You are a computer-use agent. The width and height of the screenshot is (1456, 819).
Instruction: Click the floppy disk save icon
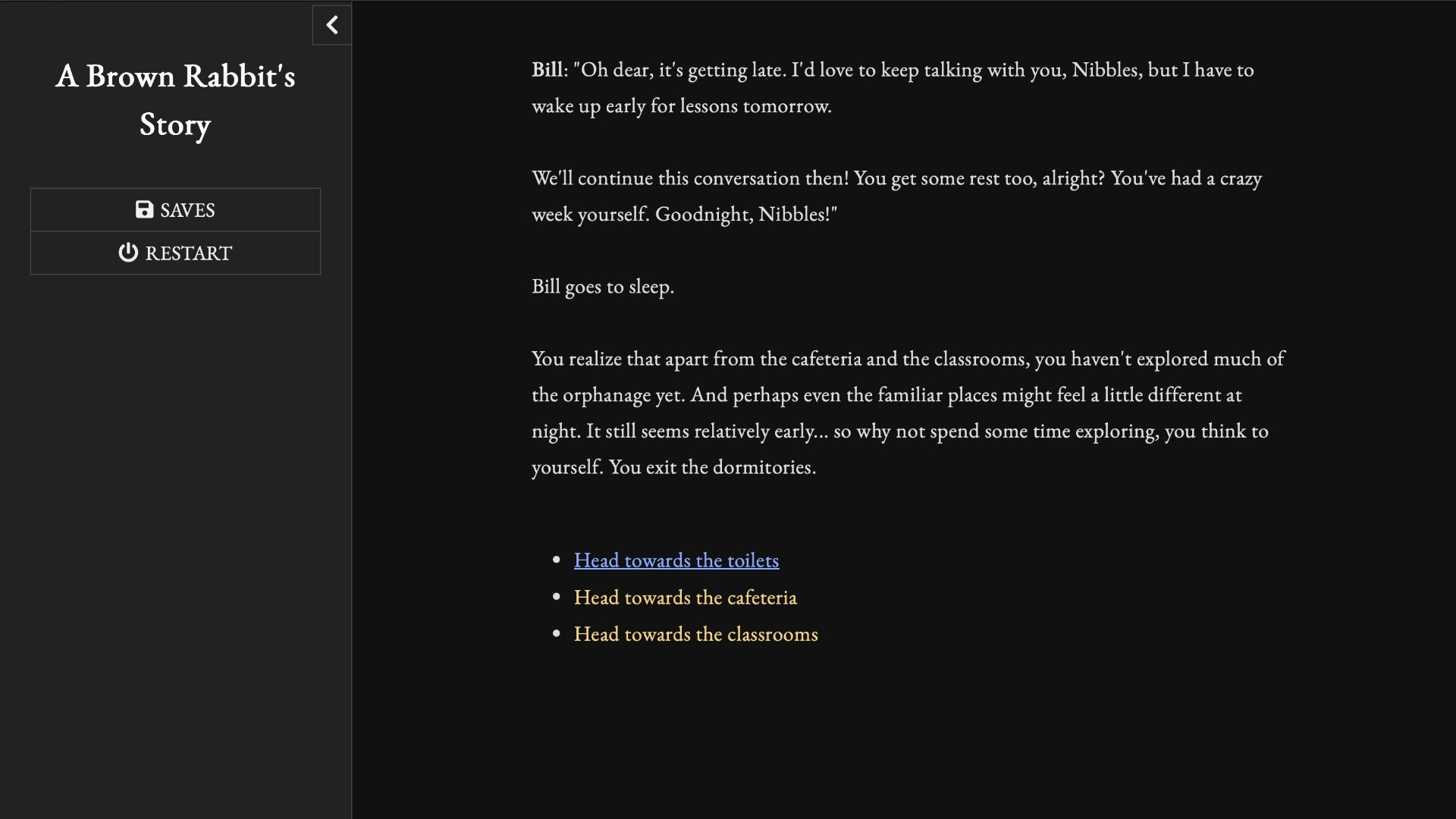click(x=144, y=210)
